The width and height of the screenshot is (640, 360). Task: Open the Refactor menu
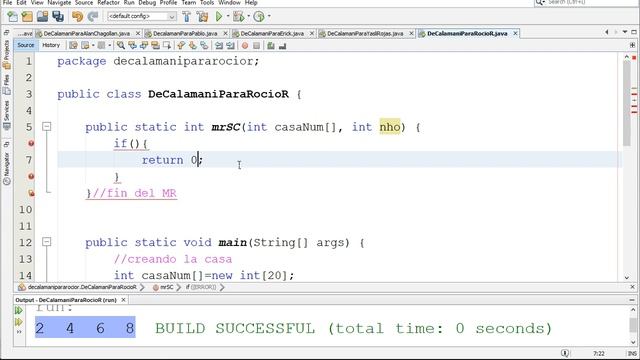point(108,2)
